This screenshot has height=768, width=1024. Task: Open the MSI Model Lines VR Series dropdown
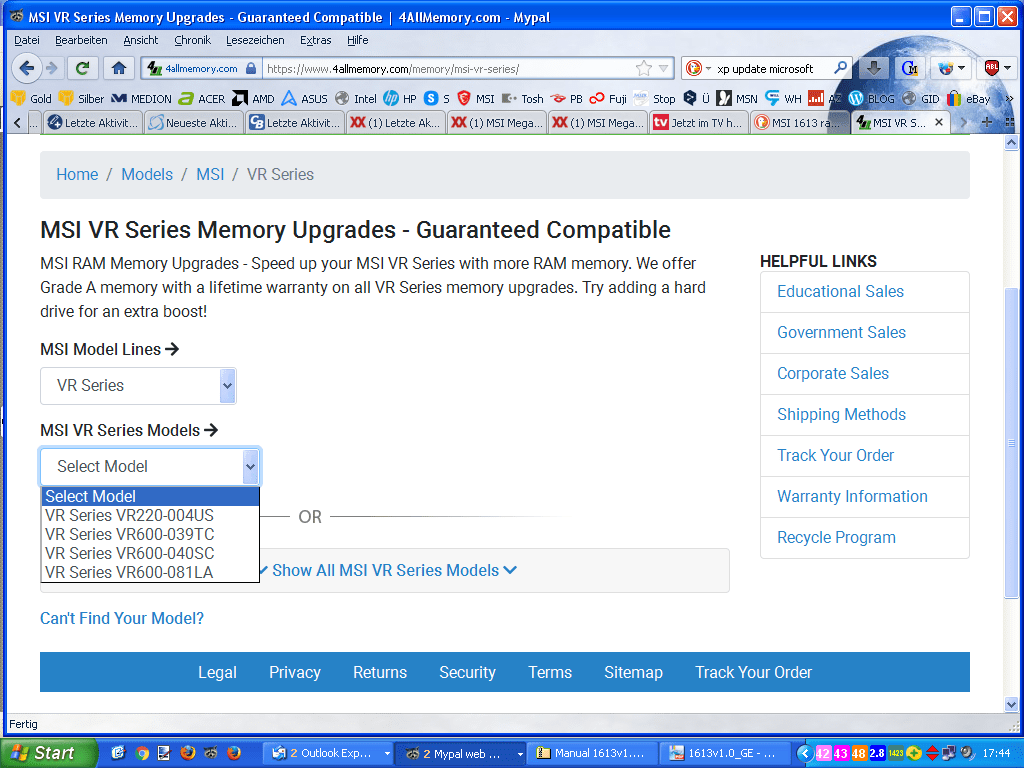click(138, 385)
